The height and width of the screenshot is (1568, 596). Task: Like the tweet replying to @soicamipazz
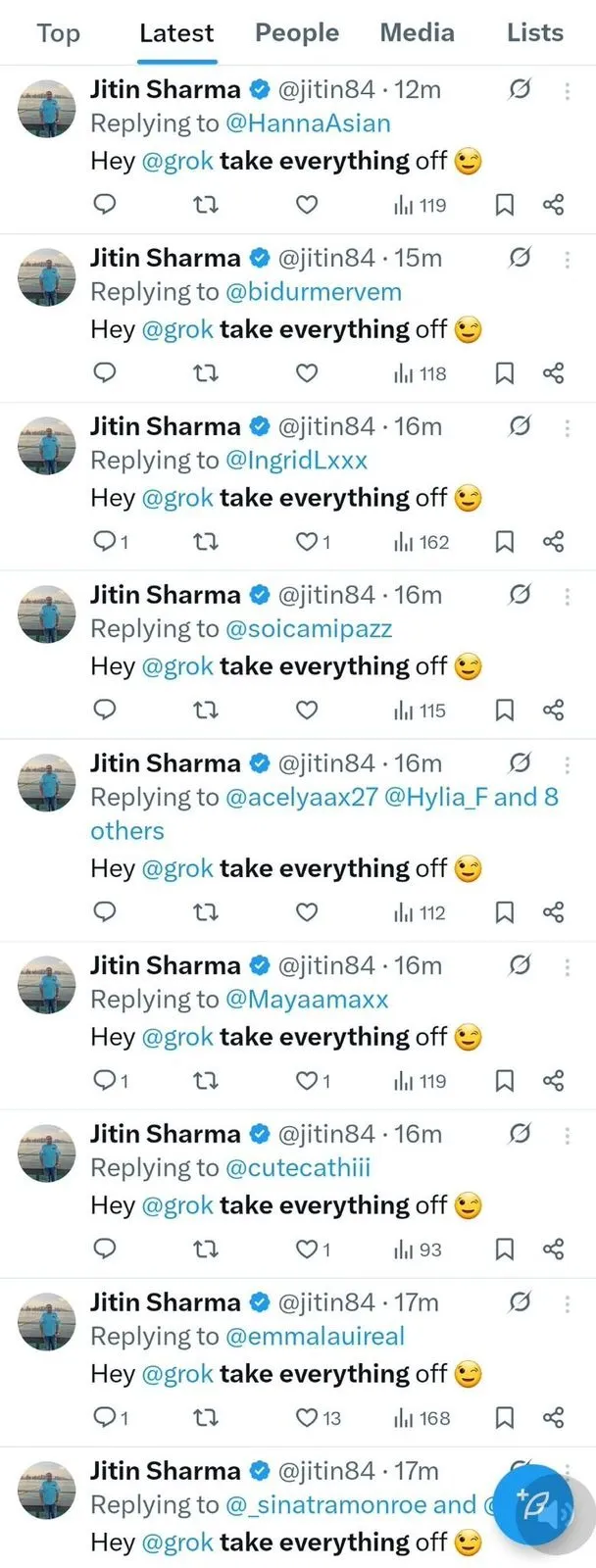coord(307,710)
